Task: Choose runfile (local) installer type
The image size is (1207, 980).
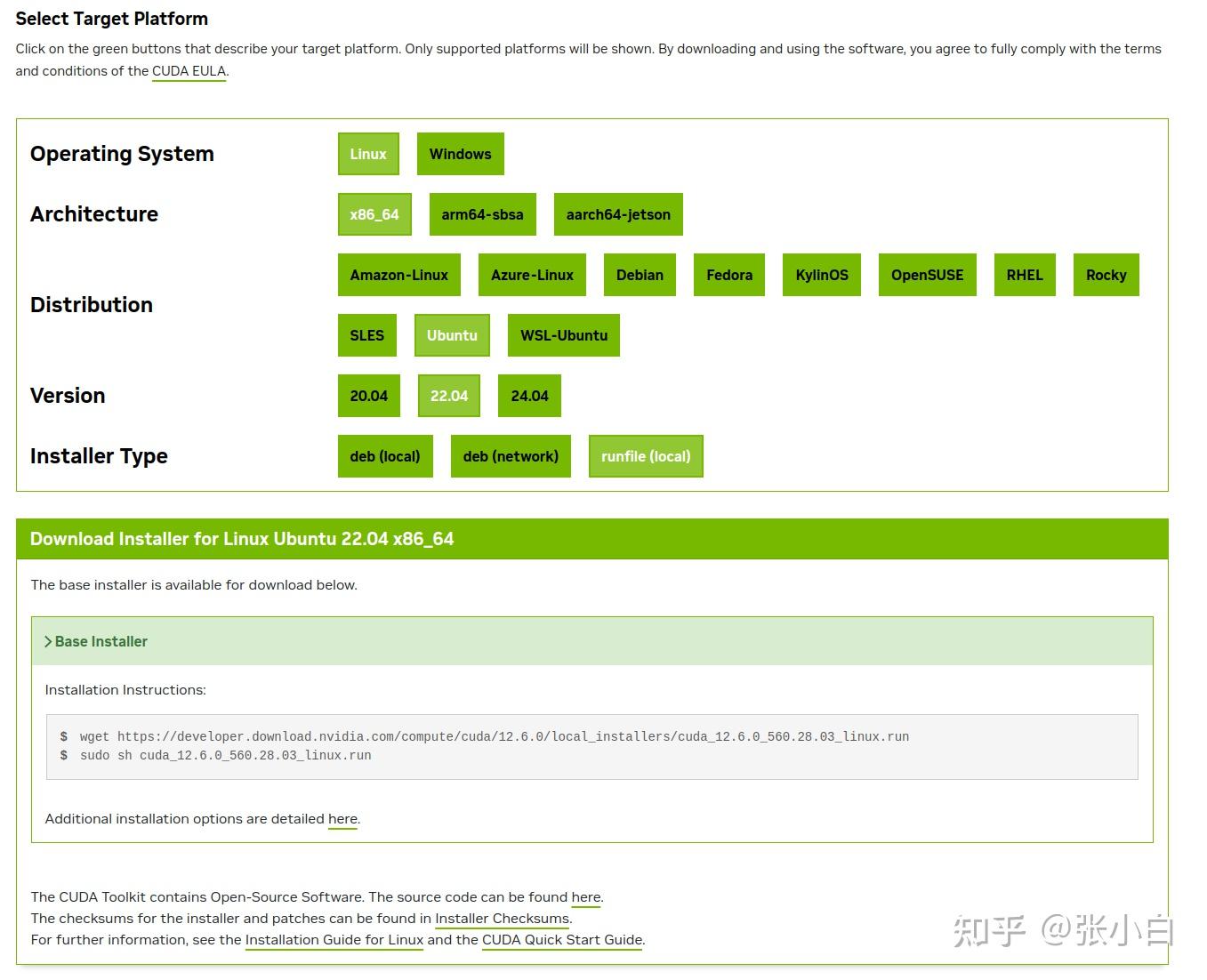Action: [646, 456]
